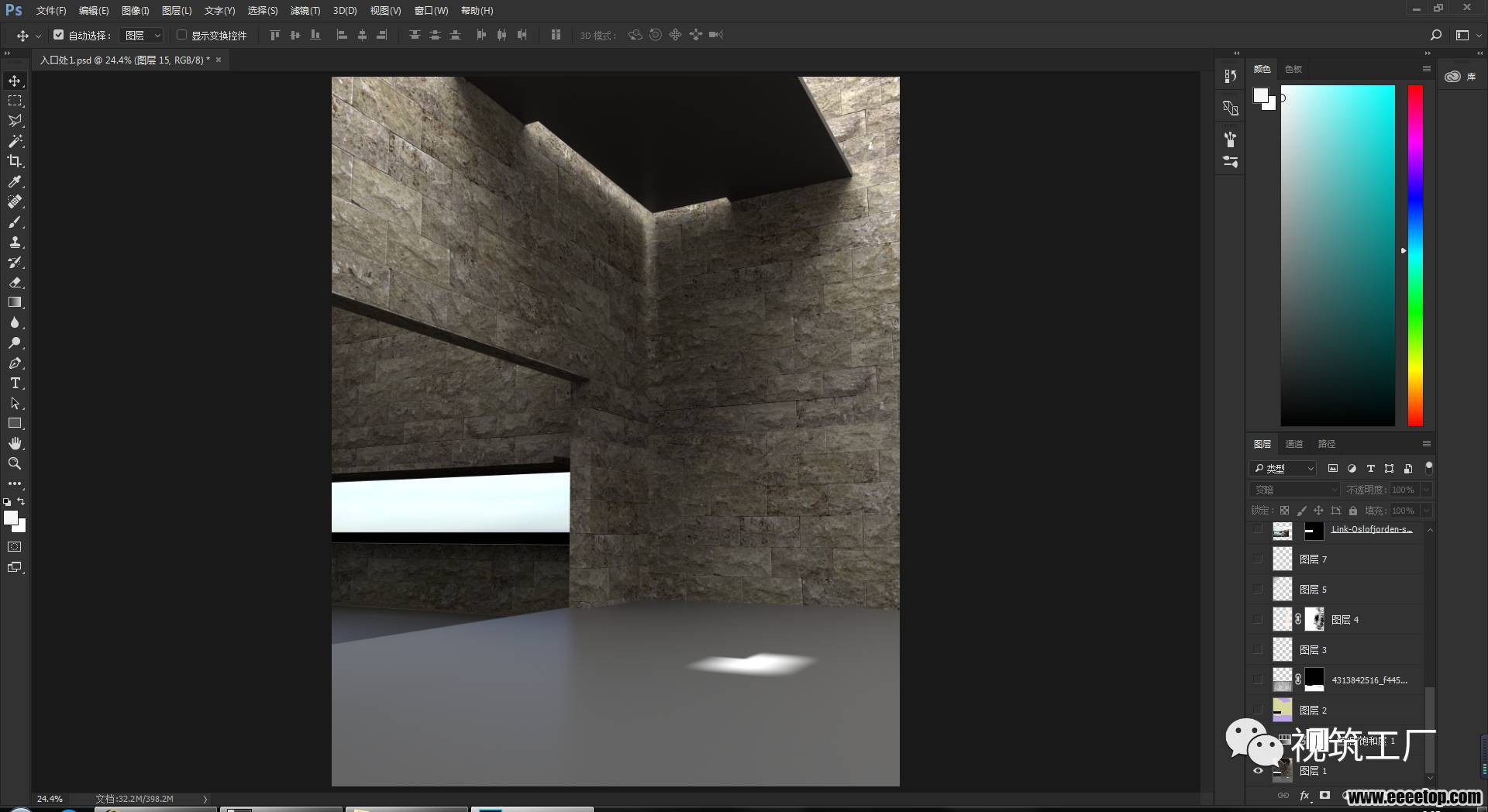Select the Zoom tool in toolbox
The image size is (1488, 812).
[x=15, y=463]
